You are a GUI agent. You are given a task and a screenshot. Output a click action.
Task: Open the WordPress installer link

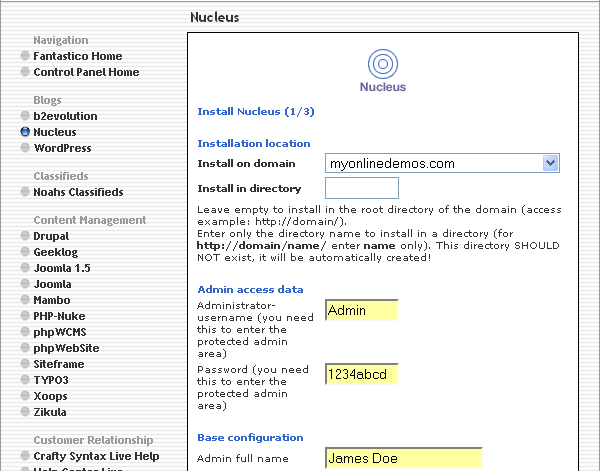tap(62, 148)
